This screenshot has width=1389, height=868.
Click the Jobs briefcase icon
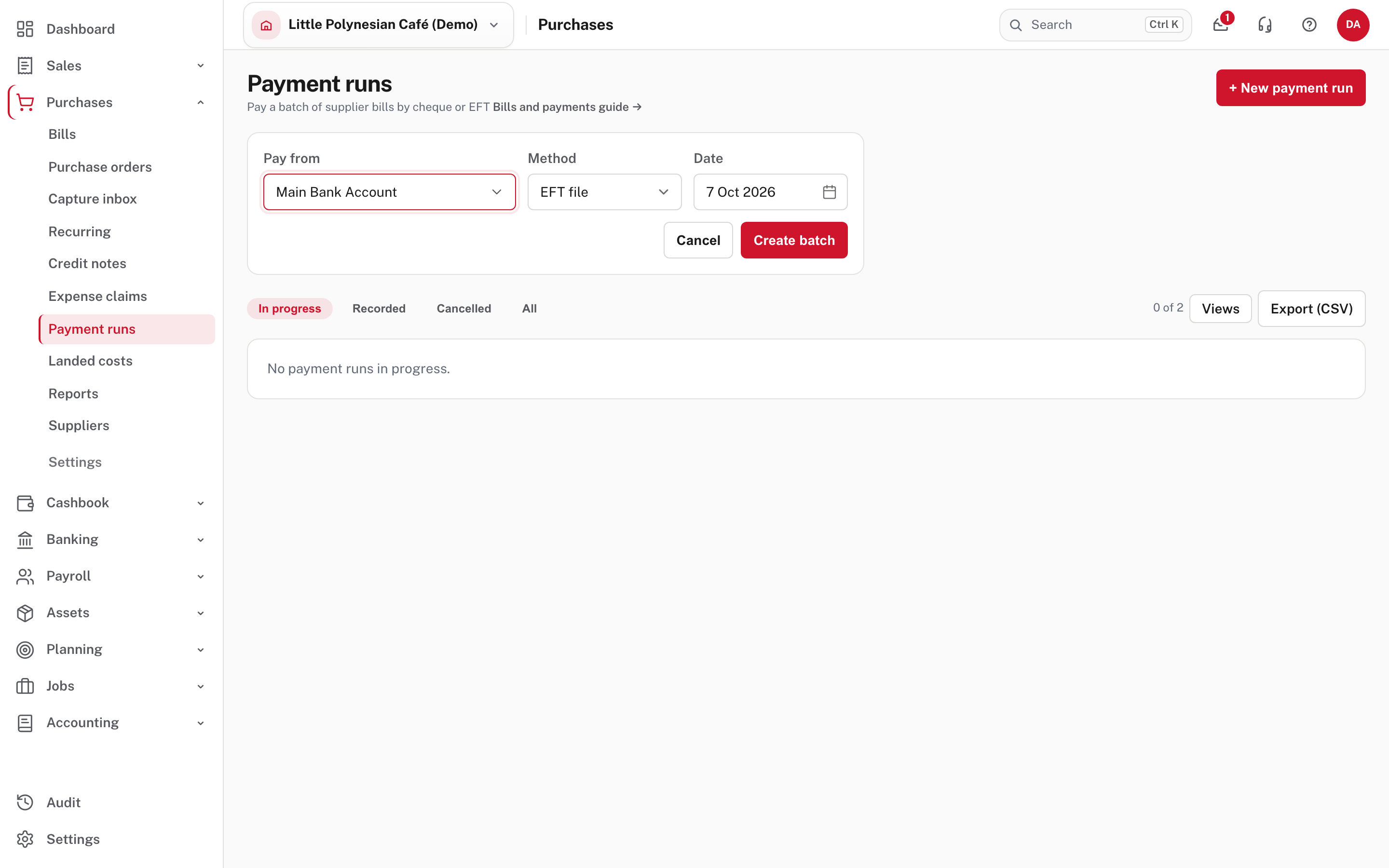(25, 686)
